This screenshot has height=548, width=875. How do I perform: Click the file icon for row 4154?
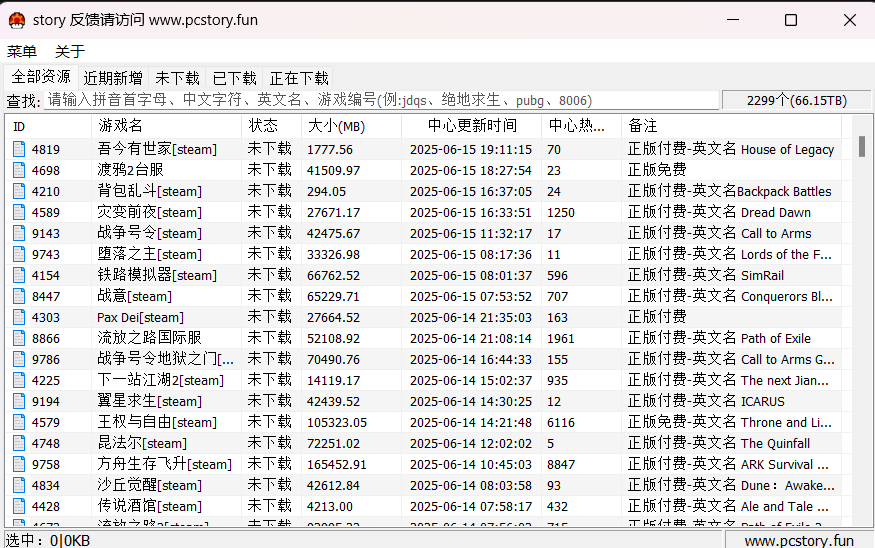[x=19, y=275]
